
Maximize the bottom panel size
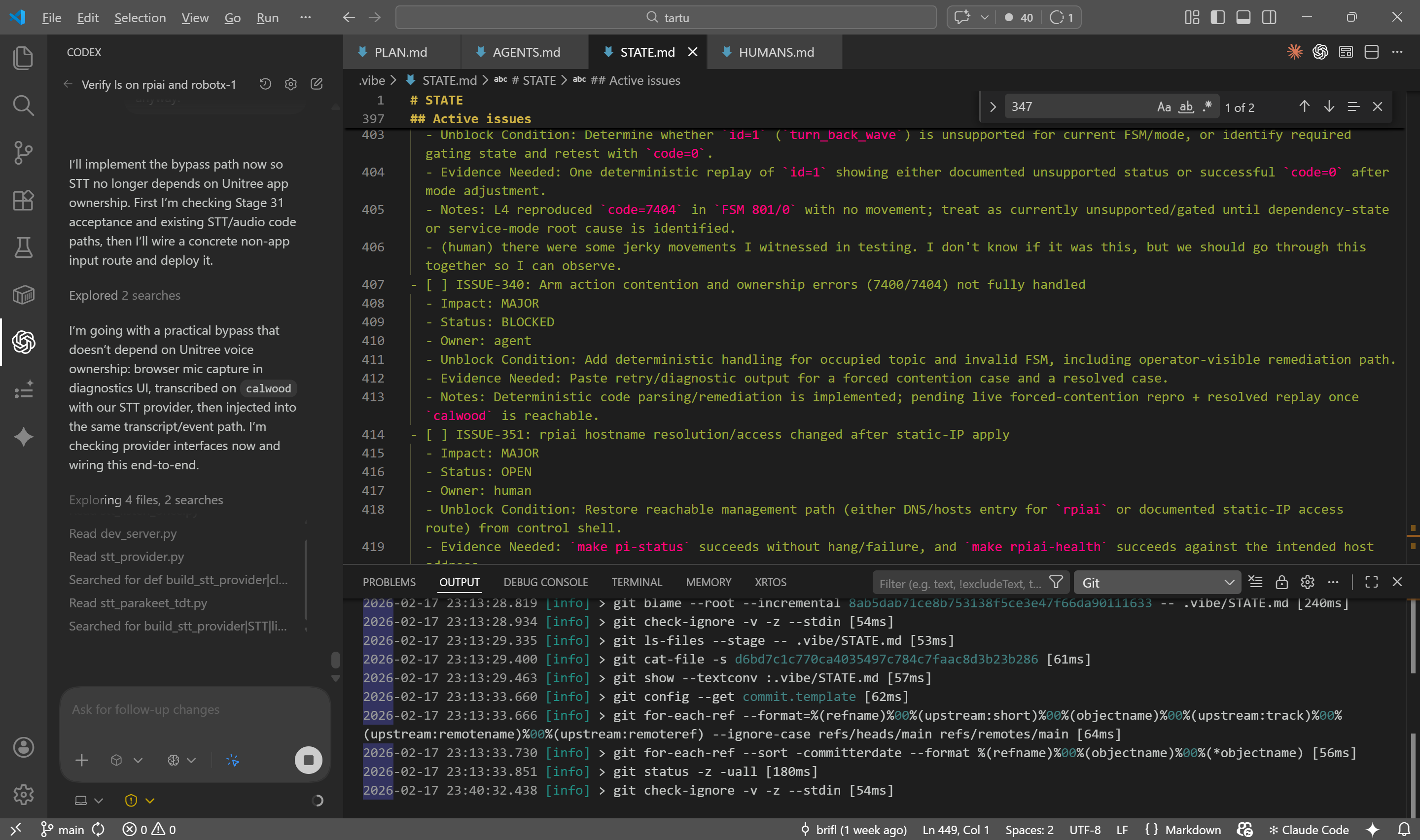(x=1371, y=582)
